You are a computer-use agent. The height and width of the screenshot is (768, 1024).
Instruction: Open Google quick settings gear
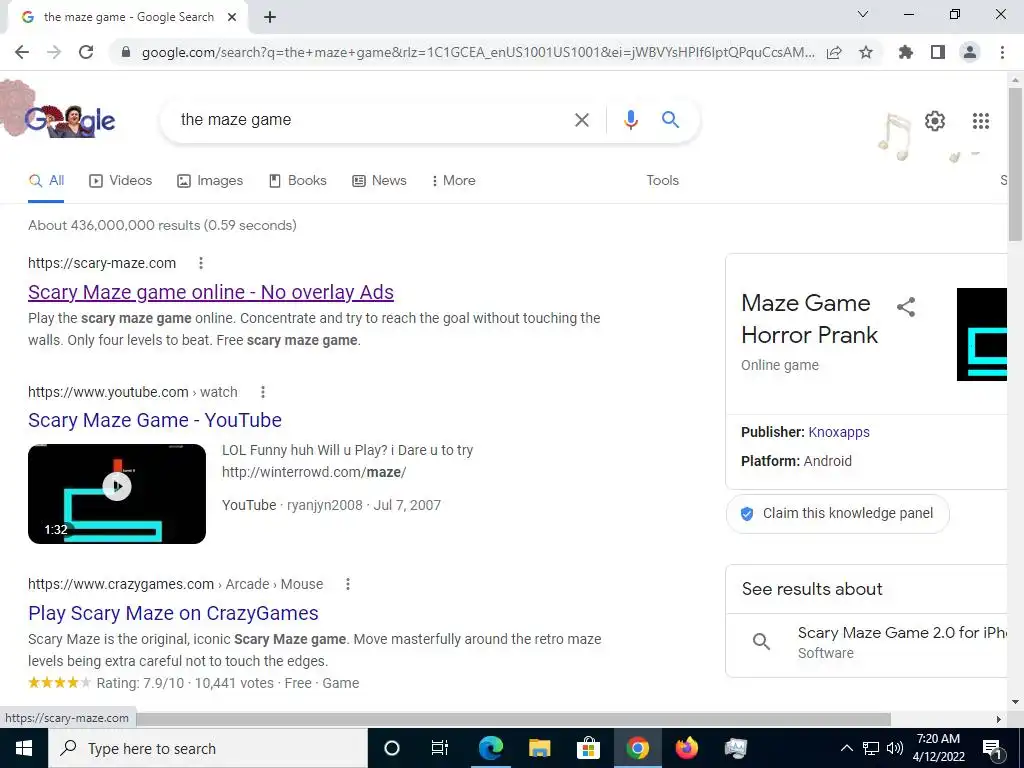935,121
